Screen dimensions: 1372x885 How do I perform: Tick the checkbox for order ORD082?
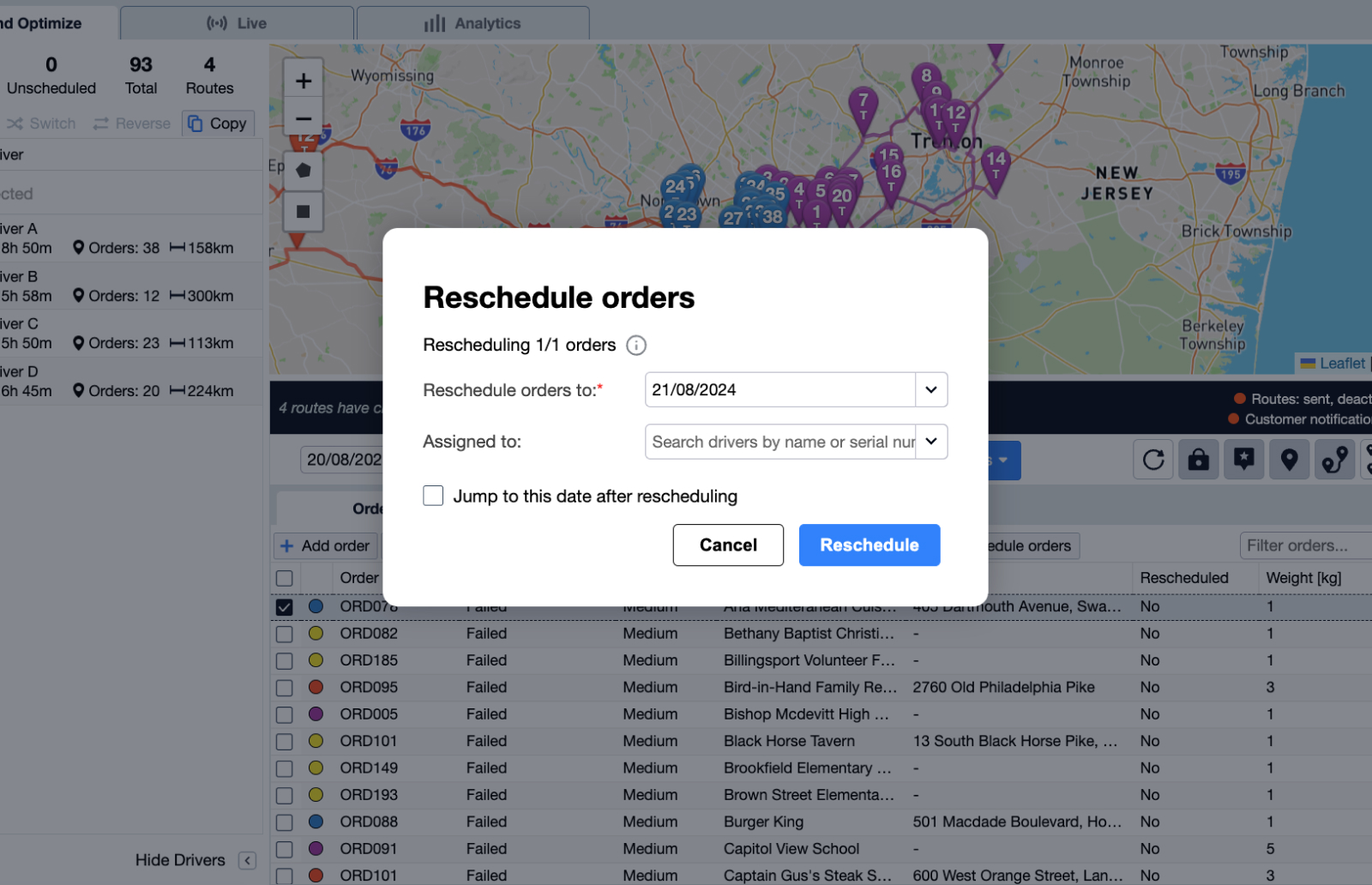click(285, 634)
